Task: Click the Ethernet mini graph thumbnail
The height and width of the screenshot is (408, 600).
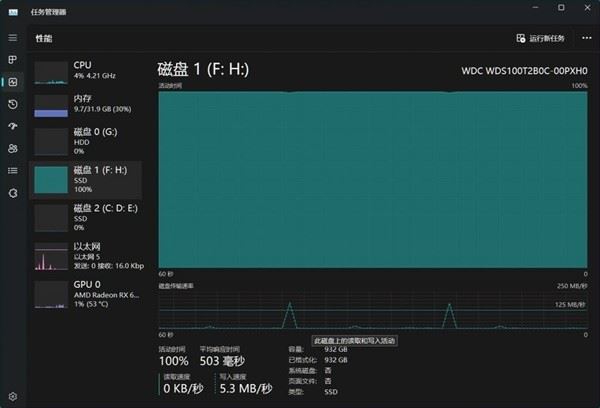Action: [51, 256]
